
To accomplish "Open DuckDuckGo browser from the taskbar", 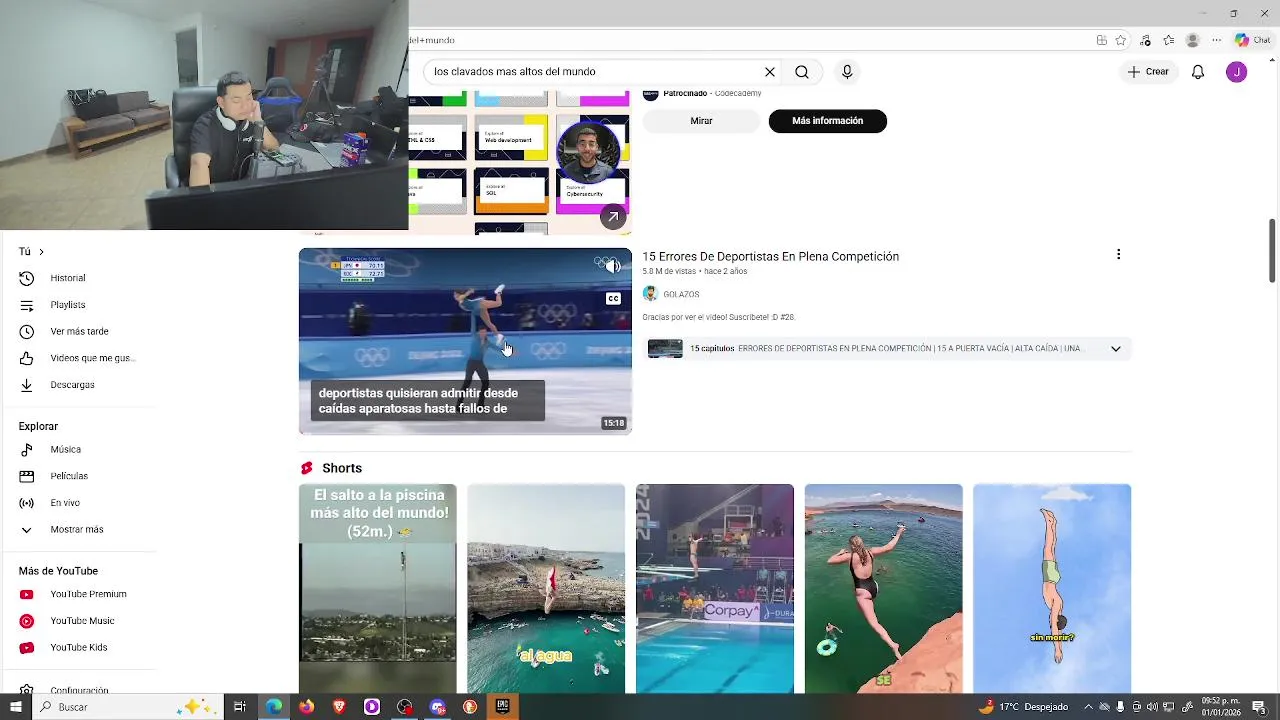I will tap(470, 707).
